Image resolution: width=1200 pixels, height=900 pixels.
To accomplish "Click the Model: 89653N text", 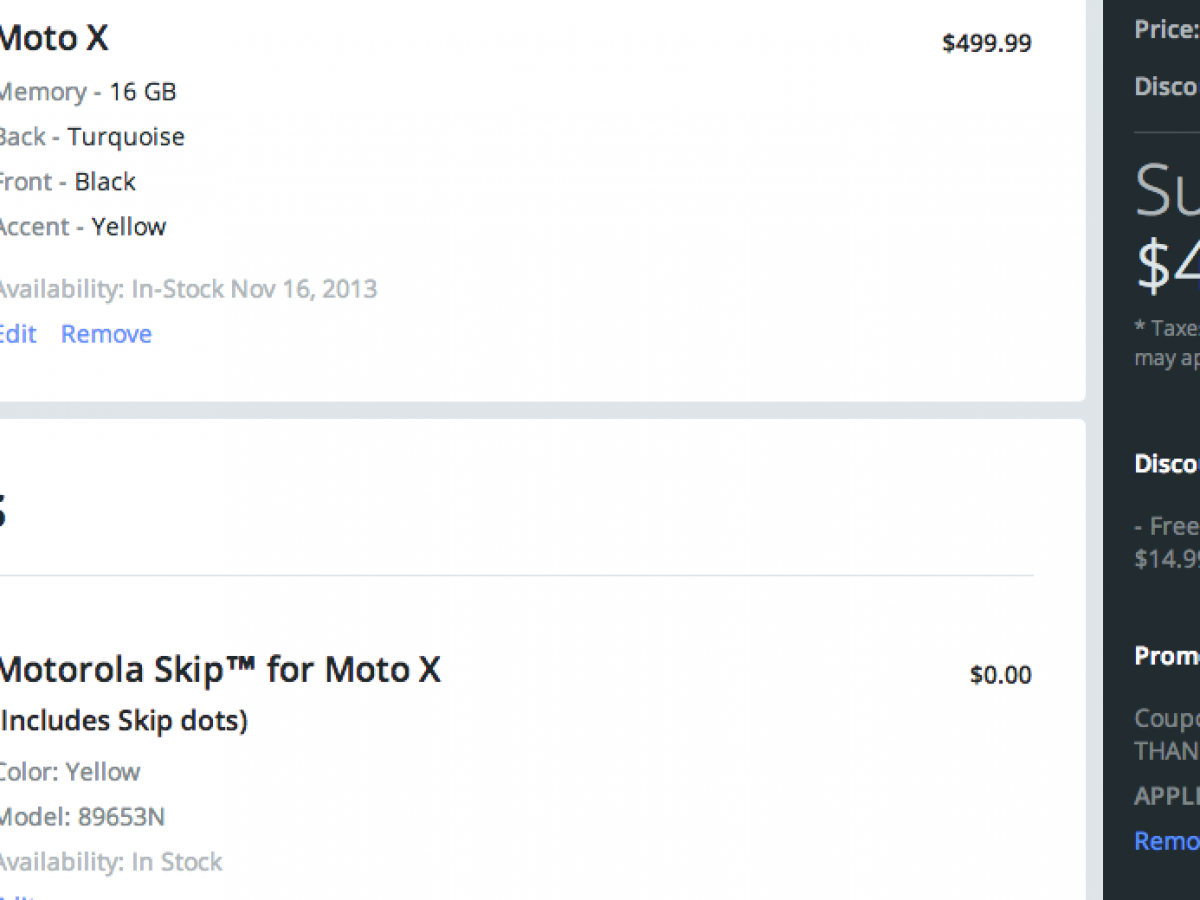I will [x=82, y=817].
